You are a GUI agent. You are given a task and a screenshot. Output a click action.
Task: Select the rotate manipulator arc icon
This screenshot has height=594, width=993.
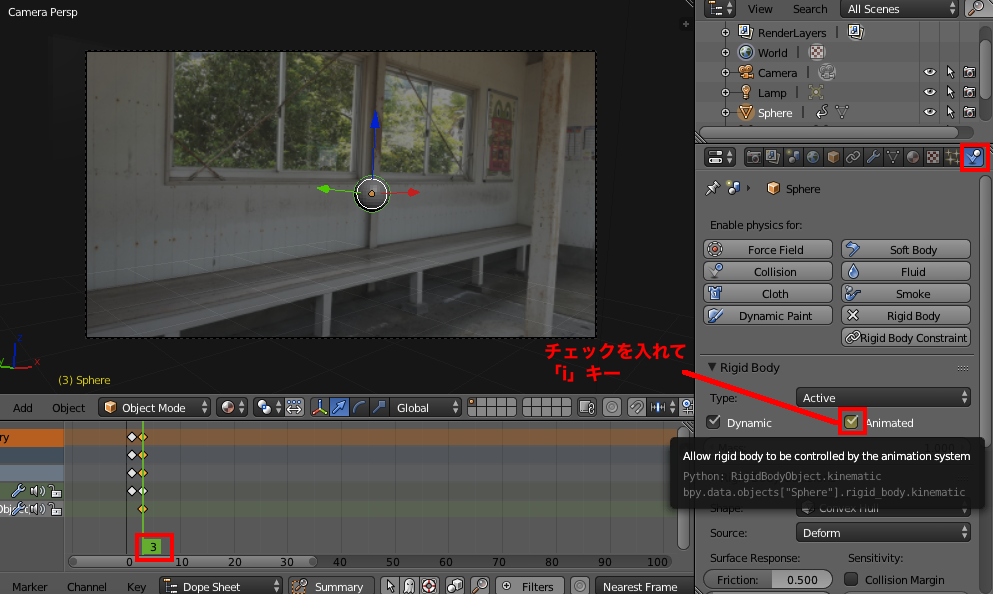point(359,407)
